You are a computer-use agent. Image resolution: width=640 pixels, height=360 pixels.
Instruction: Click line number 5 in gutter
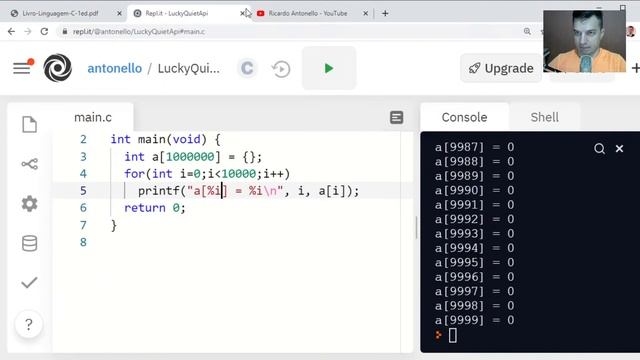point(83,191)
